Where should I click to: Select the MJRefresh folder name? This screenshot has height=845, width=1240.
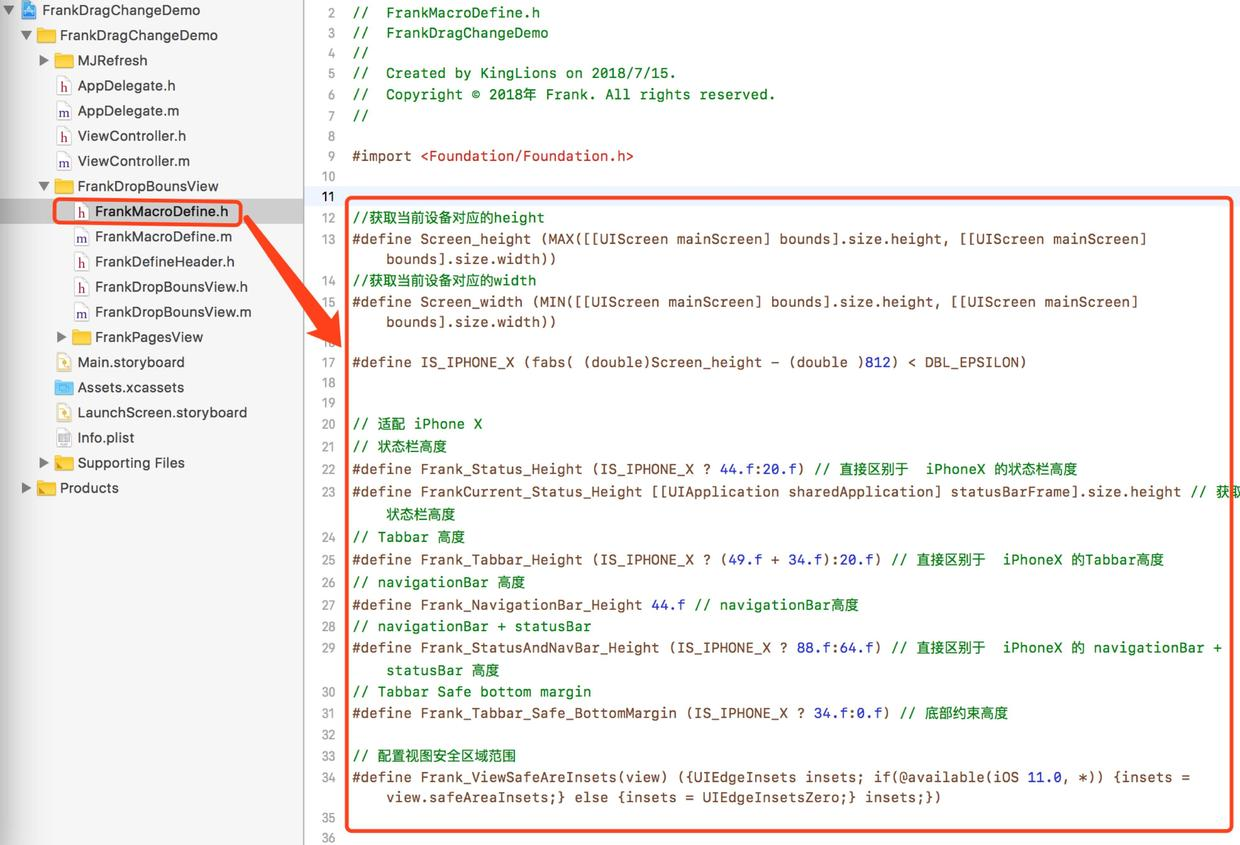[x=112, y=60]
